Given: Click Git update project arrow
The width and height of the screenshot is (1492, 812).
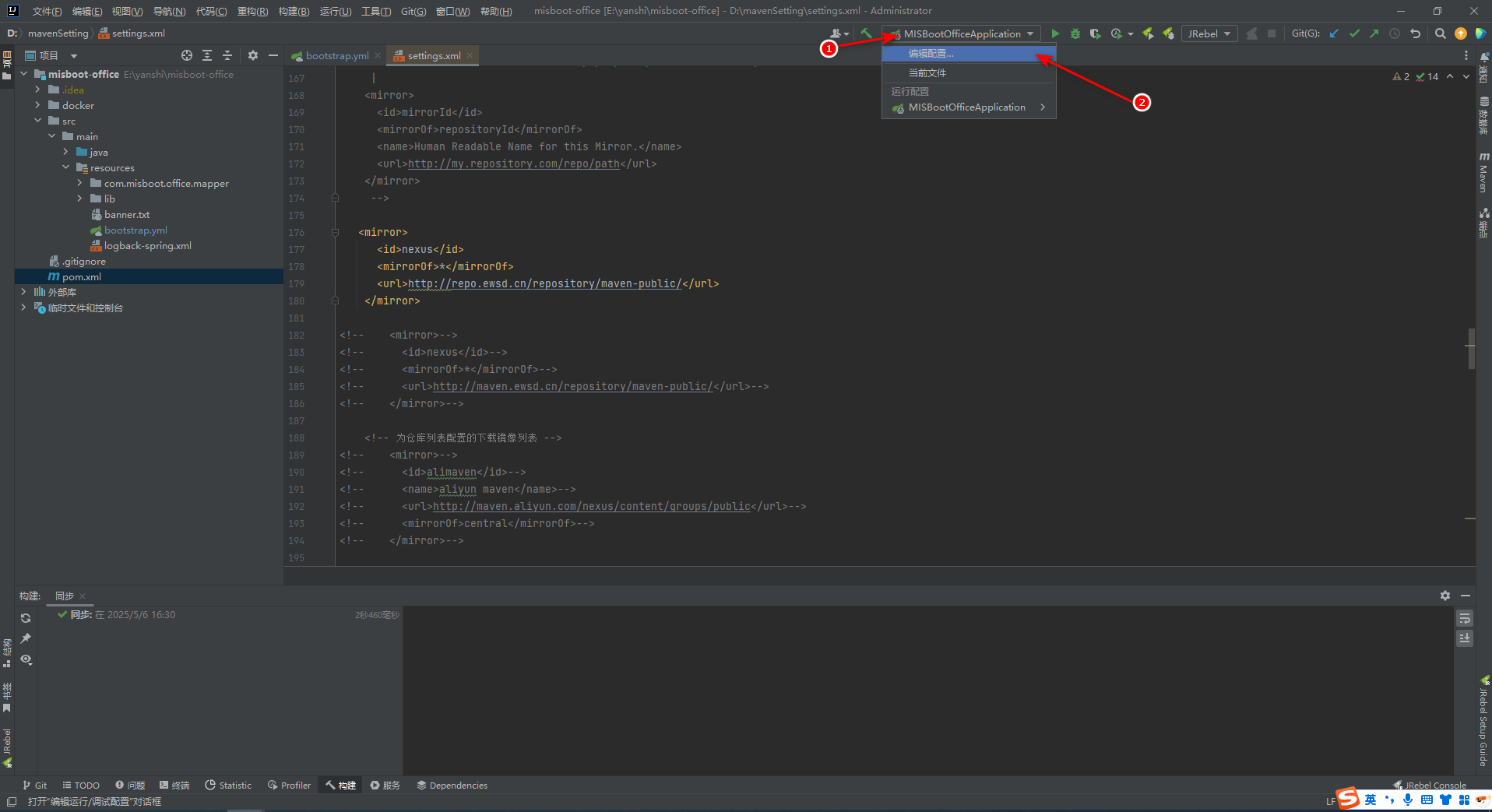Looking at the screenshot, I should [1334, 33].
